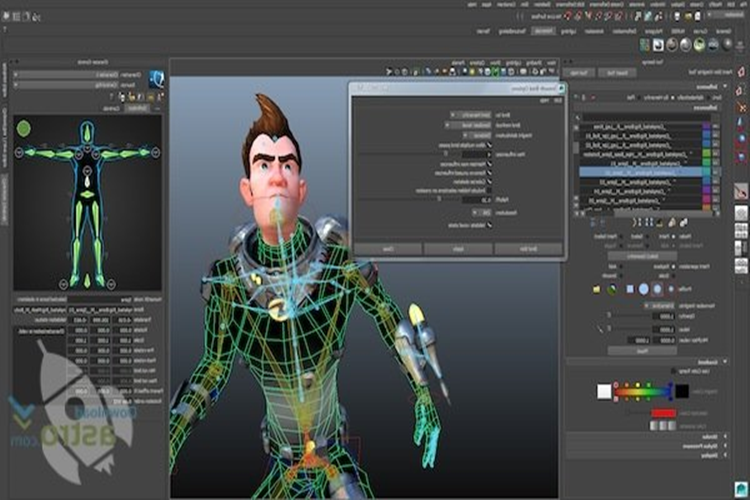Open brush profile file browser folder icon
This screenshot has height=500, width=750.
(596, 289)
